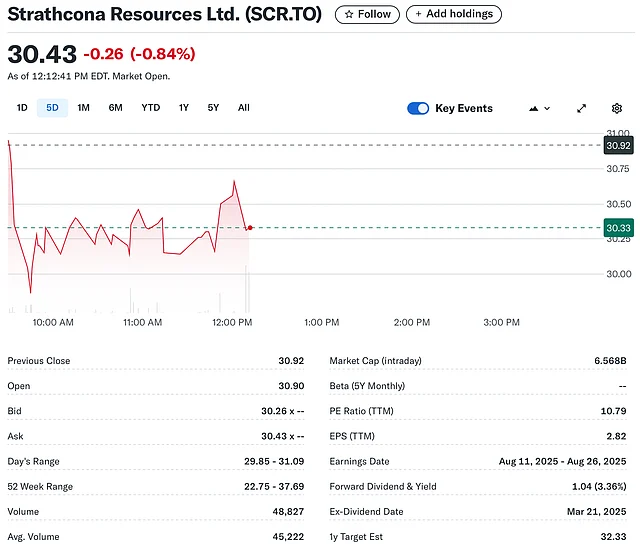Click the 1y Target Est value 32.33
640x556 pixels.
pyautogui.click(x=613, y=537)
